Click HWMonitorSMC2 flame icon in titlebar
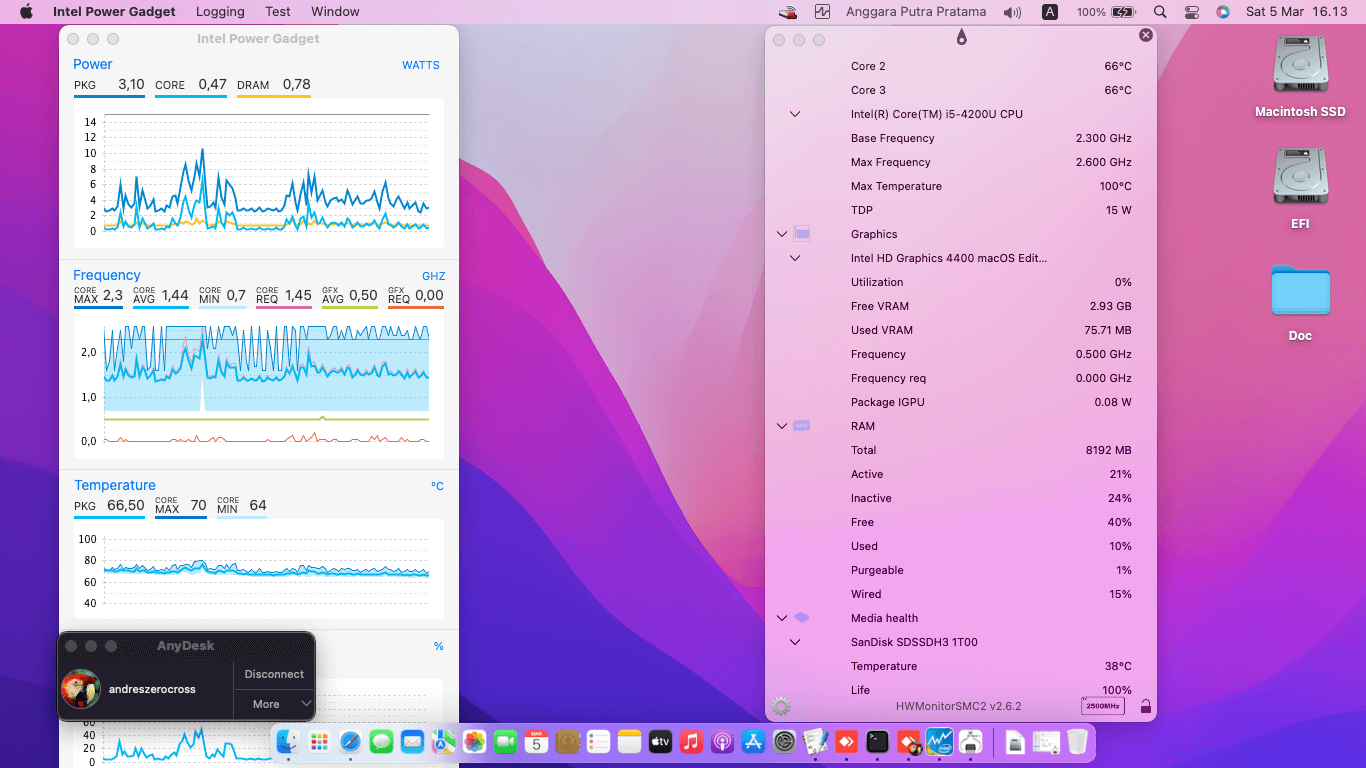 point(961,37)
